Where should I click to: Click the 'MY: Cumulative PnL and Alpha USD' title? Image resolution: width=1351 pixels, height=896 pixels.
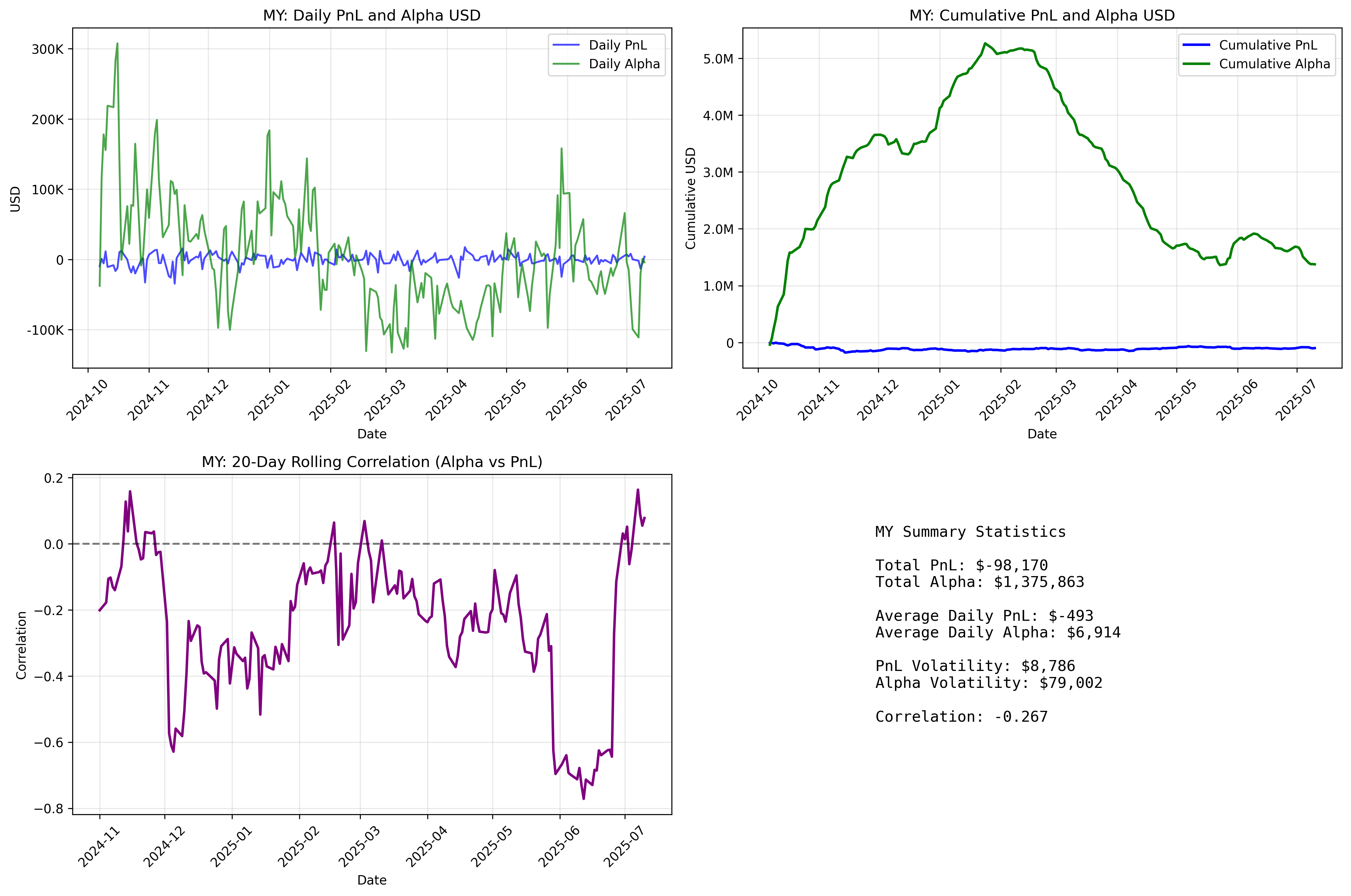tap(1042, 15)
